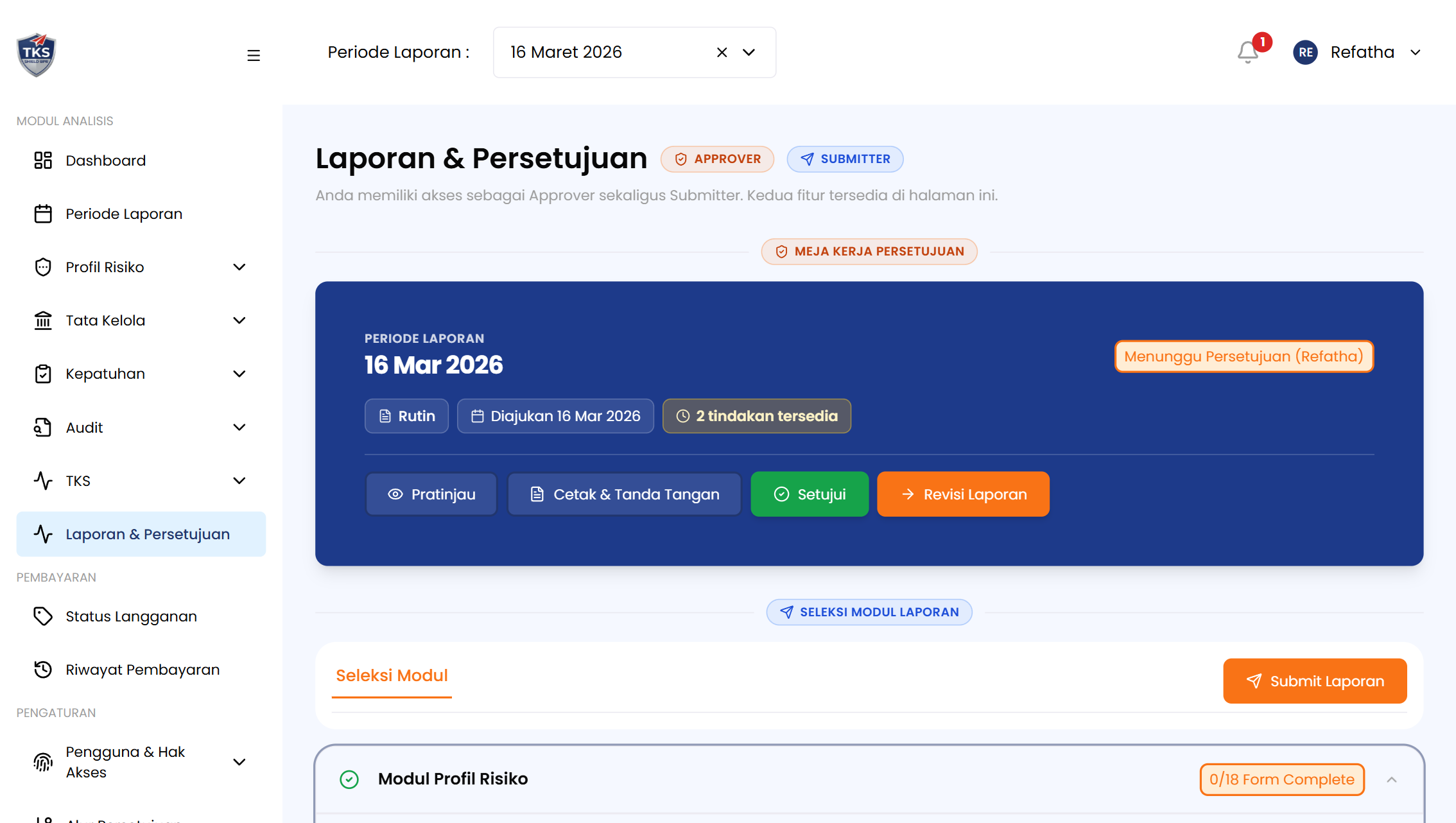Click the notification bell icon

(x=1247, y=52)
